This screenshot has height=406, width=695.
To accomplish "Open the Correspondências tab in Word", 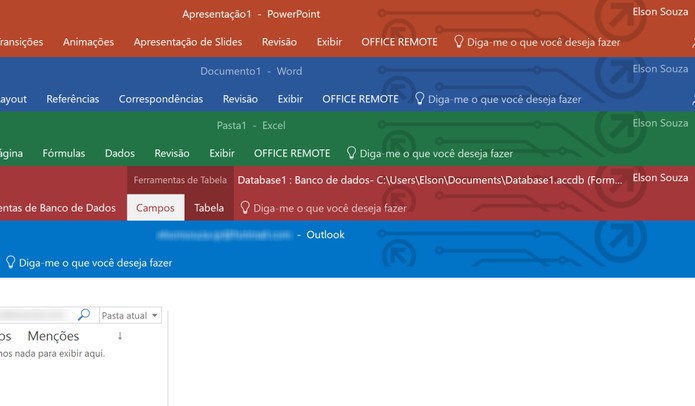I will click(x=161, y=99).
